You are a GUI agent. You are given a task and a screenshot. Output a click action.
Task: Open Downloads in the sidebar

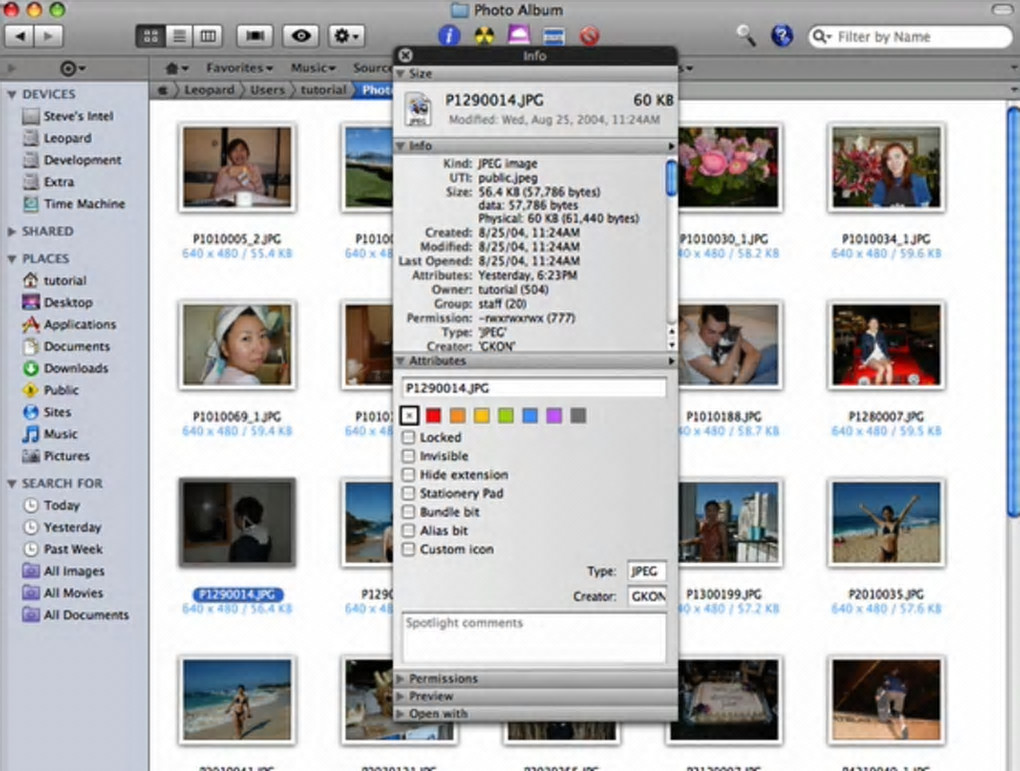pyautogui.click(x=65, y=368)
